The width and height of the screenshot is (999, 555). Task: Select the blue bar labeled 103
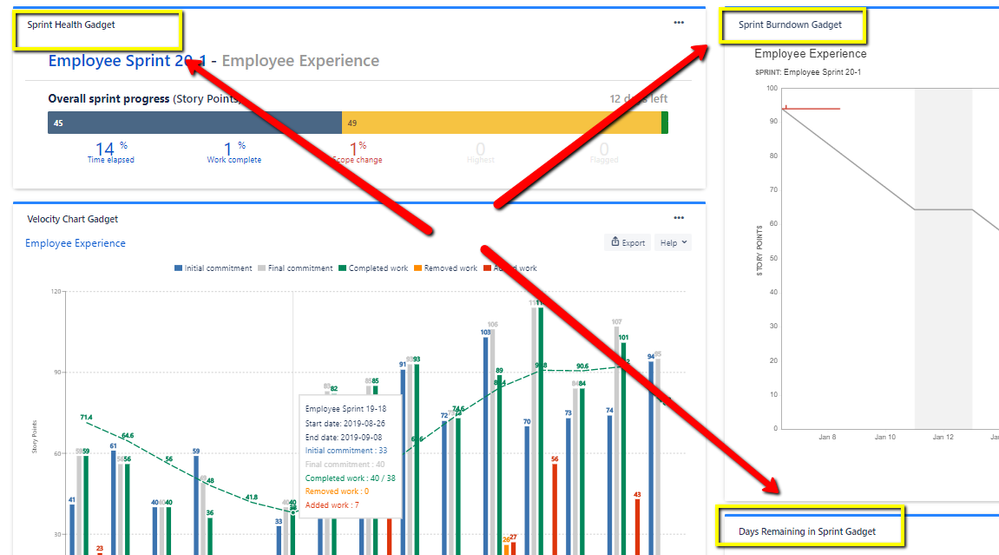[x=485, y=445]
